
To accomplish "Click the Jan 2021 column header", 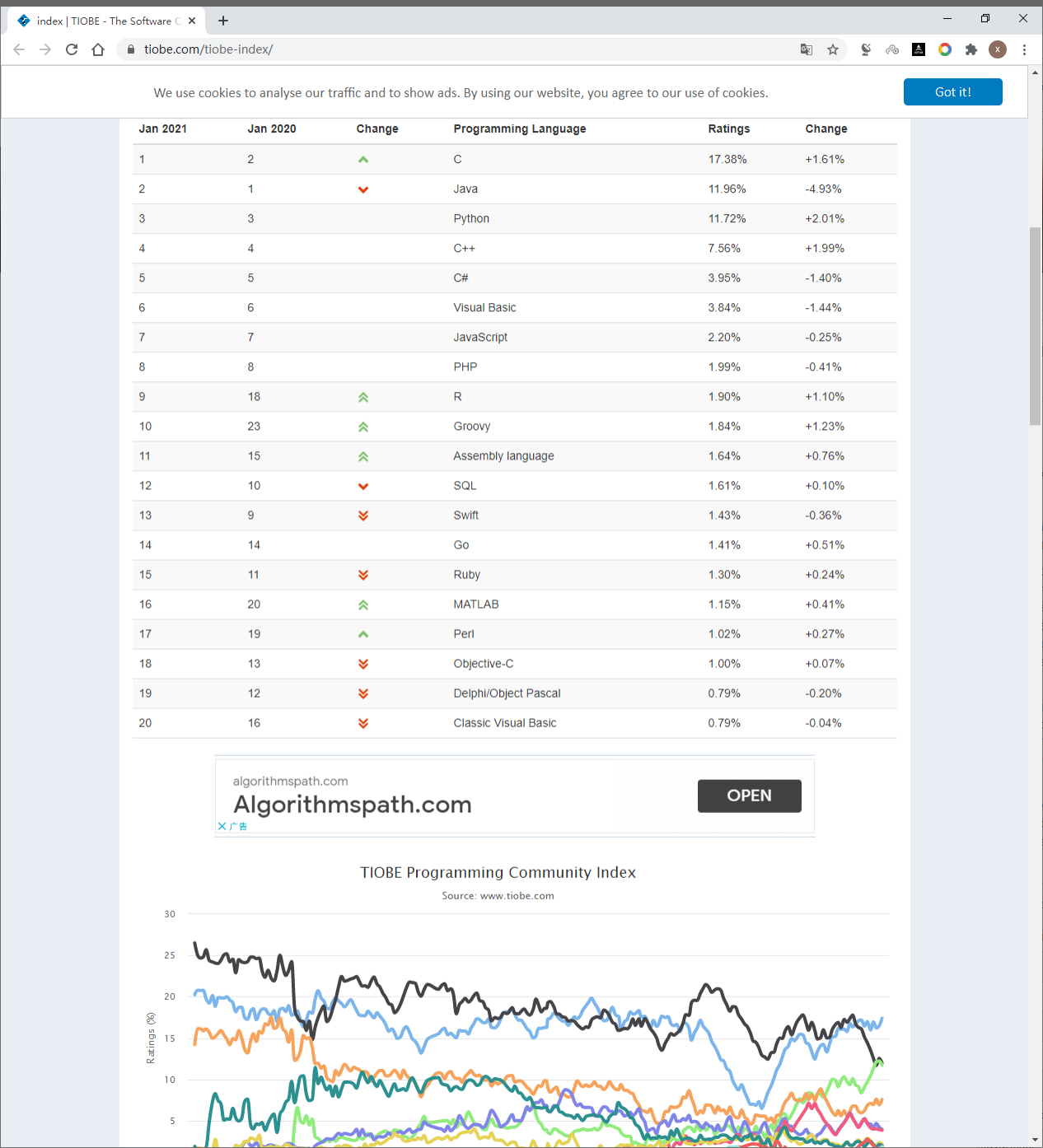I will coord(163,128).
